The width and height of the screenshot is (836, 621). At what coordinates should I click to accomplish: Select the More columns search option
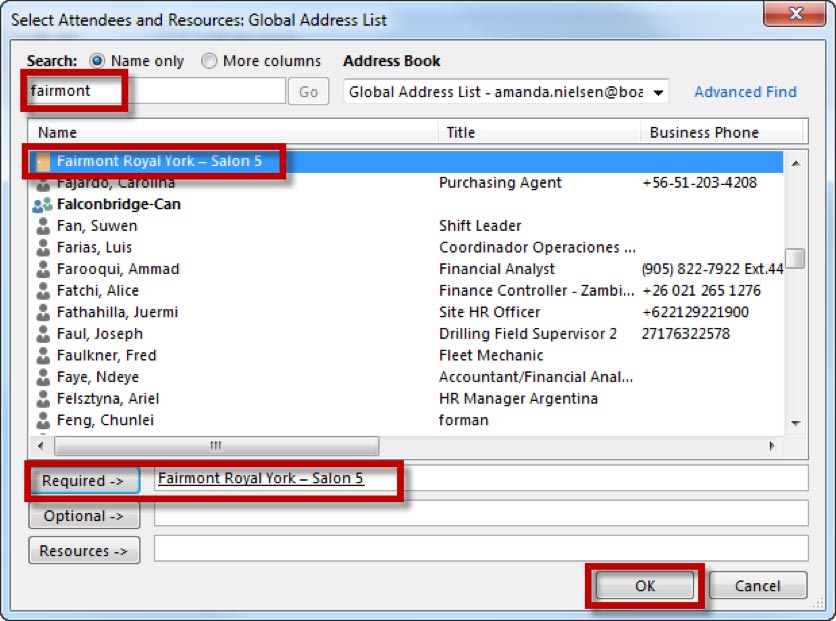point(209,61)
